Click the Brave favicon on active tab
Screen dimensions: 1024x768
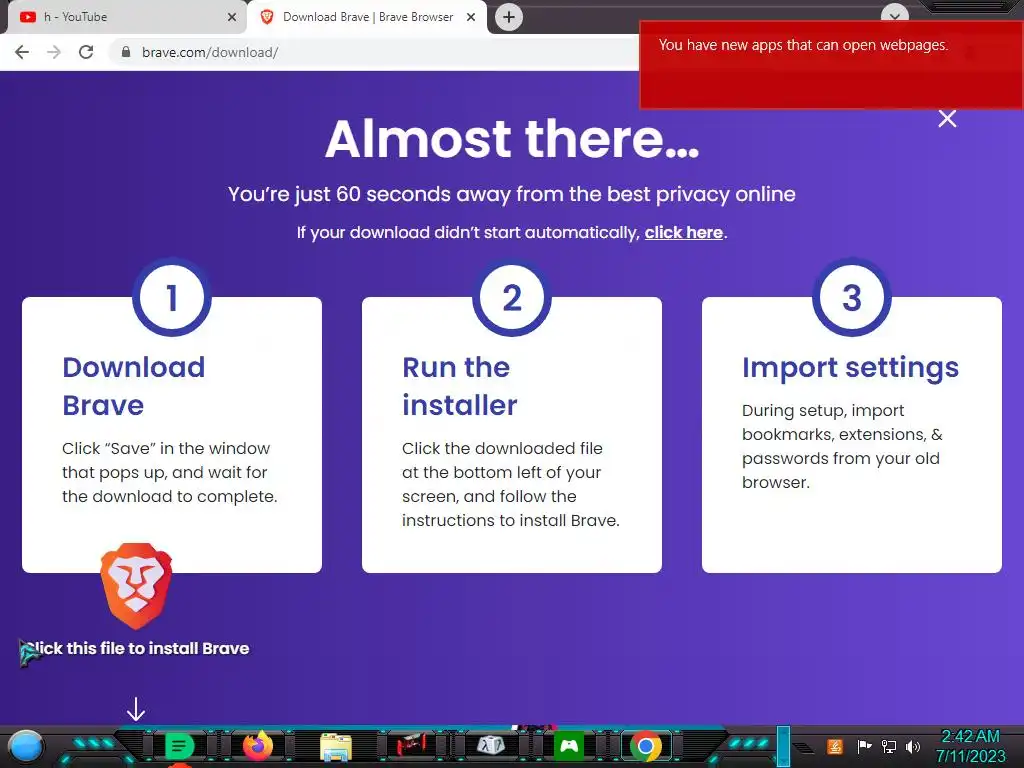tap(266, 17)
